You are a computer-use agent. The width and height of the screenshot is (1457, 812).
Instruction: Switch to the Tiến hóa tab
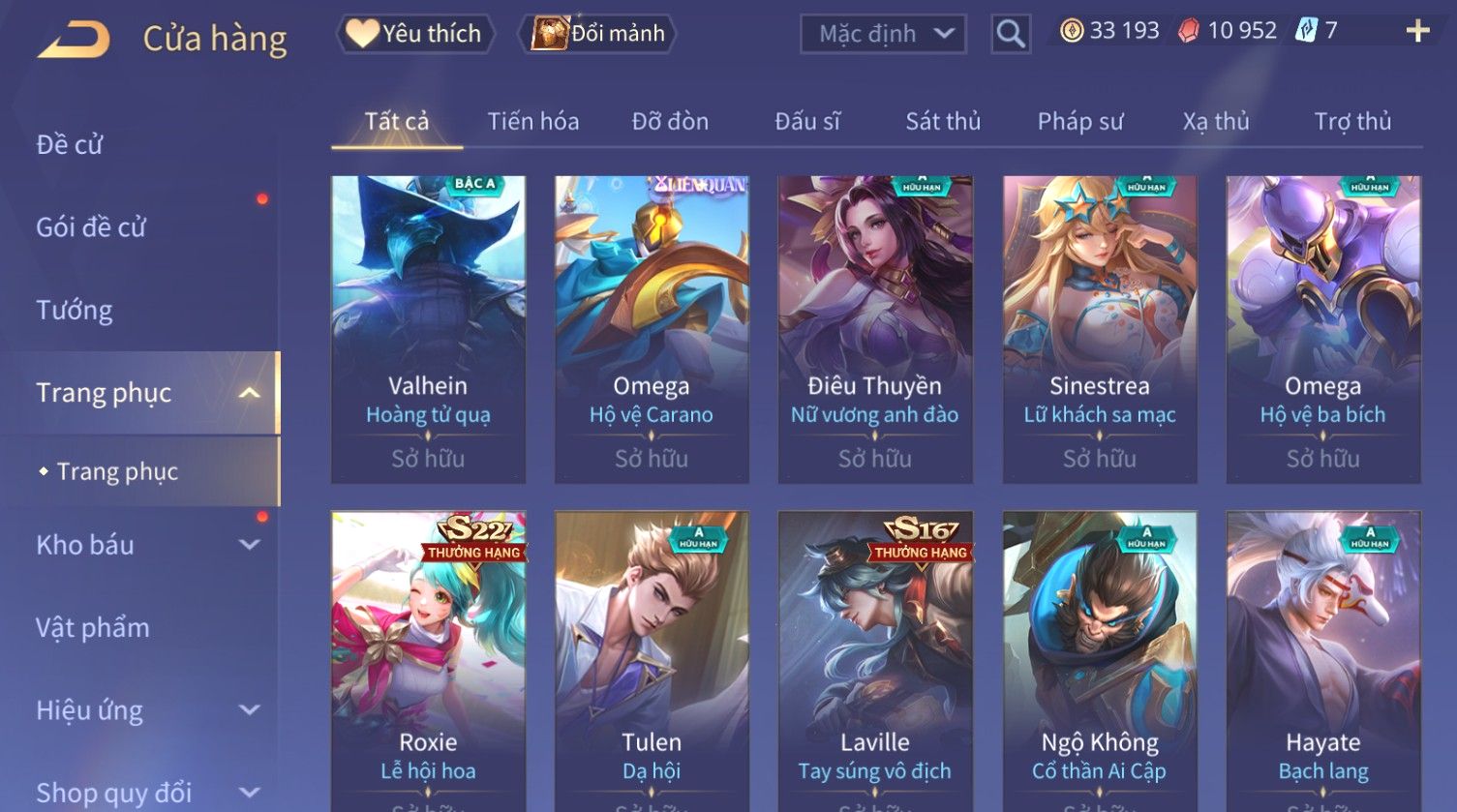click(x=533, y=121)
